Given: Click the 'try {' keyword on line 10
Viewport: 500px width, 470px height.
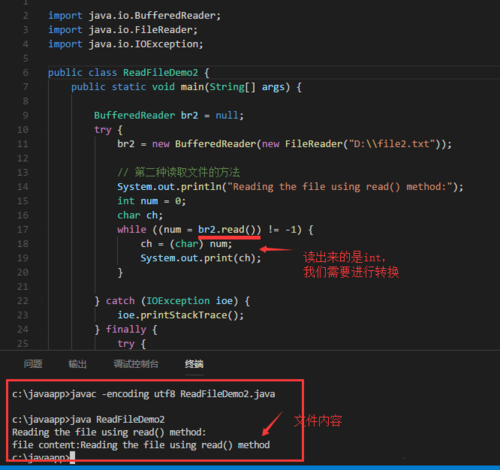Looking at the screenshot, I should (x=108, y=130).
